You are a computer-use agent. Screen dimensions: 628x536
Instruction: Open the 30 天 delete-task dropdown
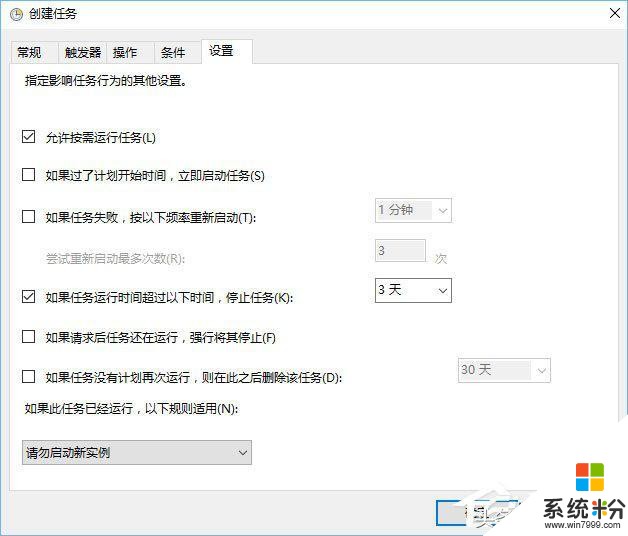pos(504,370)
